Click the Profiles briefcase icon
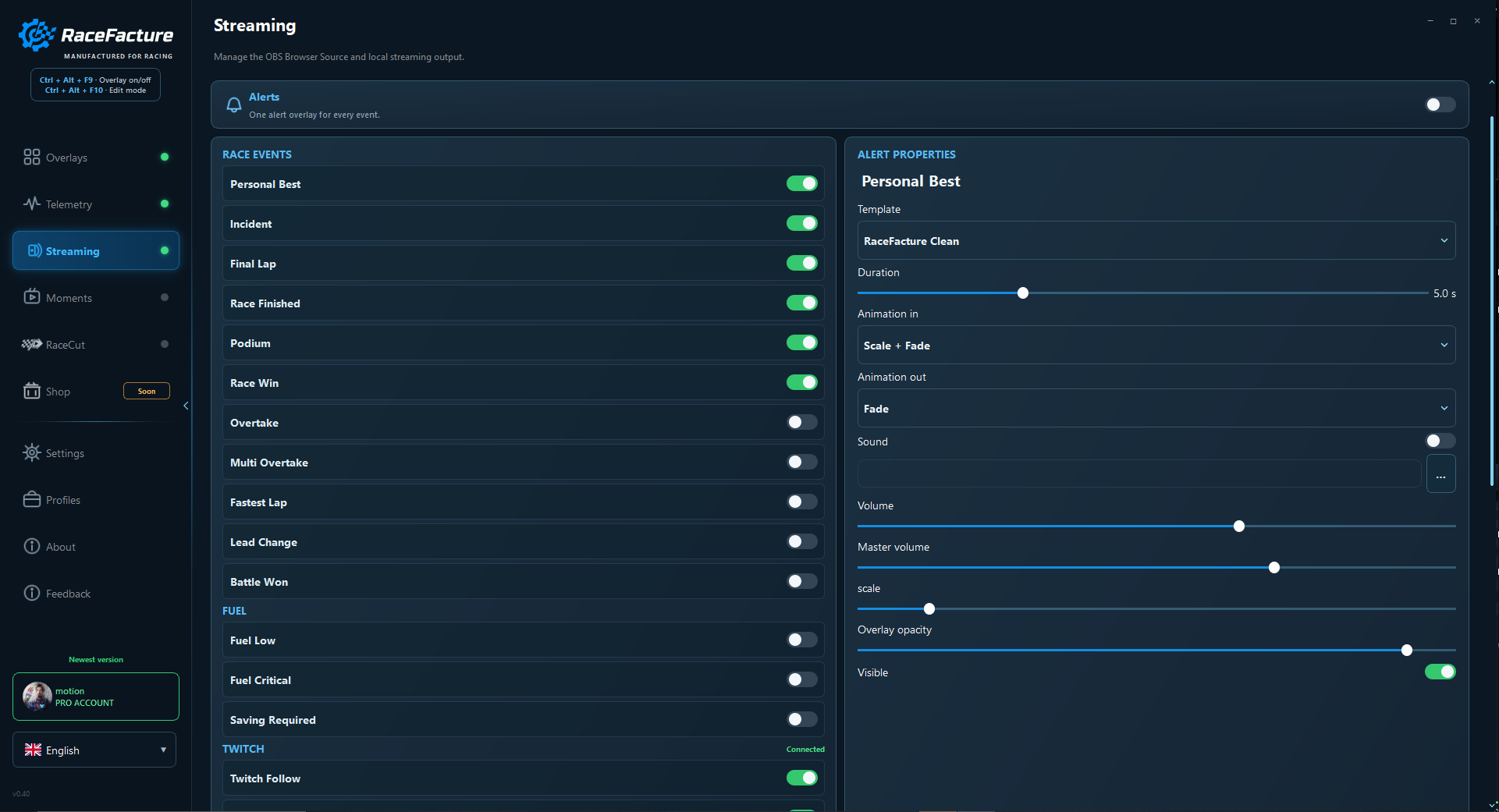Viewport: 1499px width, 812px height. [31, 499]
